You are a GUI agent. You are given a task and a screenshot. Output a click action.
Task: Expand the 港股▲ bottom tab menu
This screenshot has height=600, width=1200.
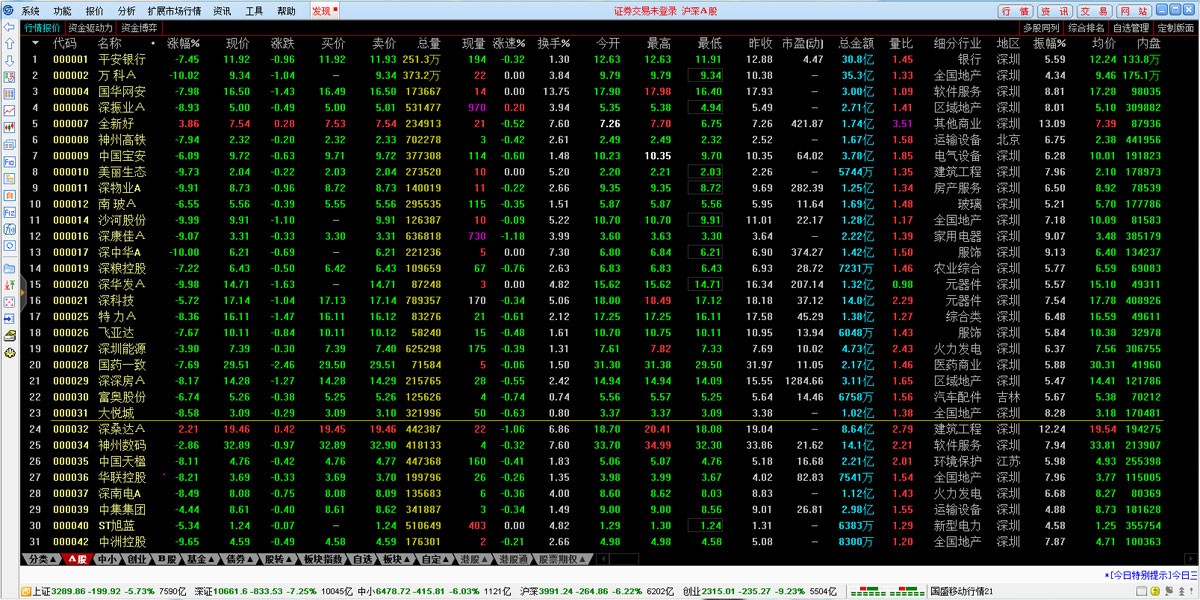click(x=474, y=559)
